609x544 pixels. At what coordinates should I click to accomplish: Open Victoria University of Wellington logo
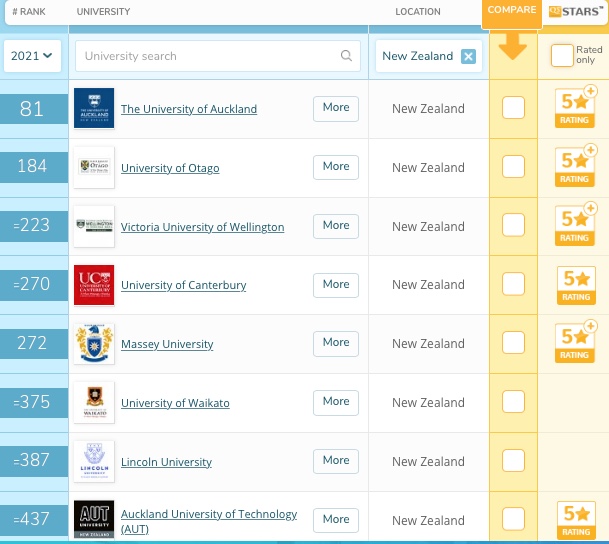[94, 226]
